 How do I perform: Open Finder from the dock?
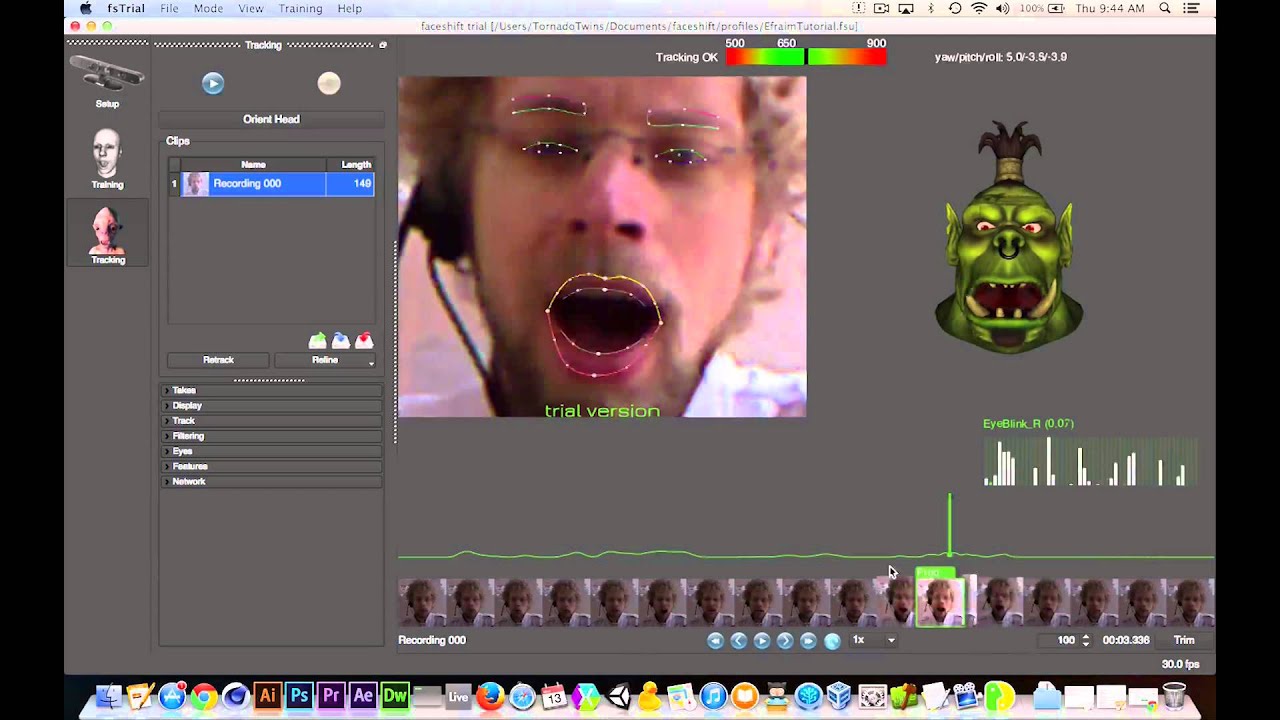click(x=108, y=696)
